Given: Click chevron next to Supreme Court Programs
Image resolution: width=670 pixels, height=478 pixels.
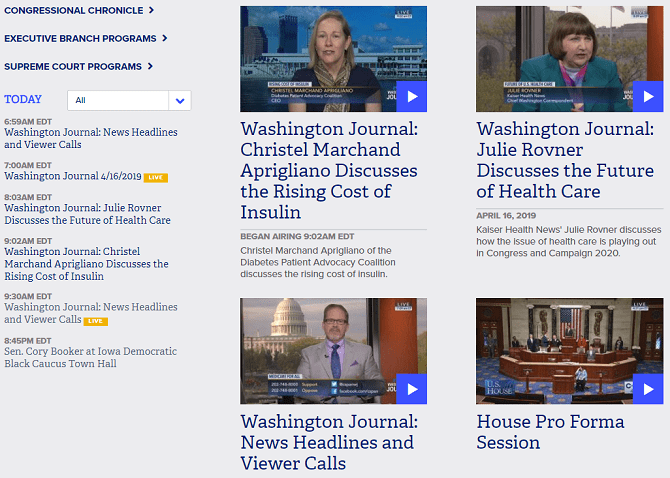Looking at the screenshot, I should pyautogui.click(x=150, y=66).
